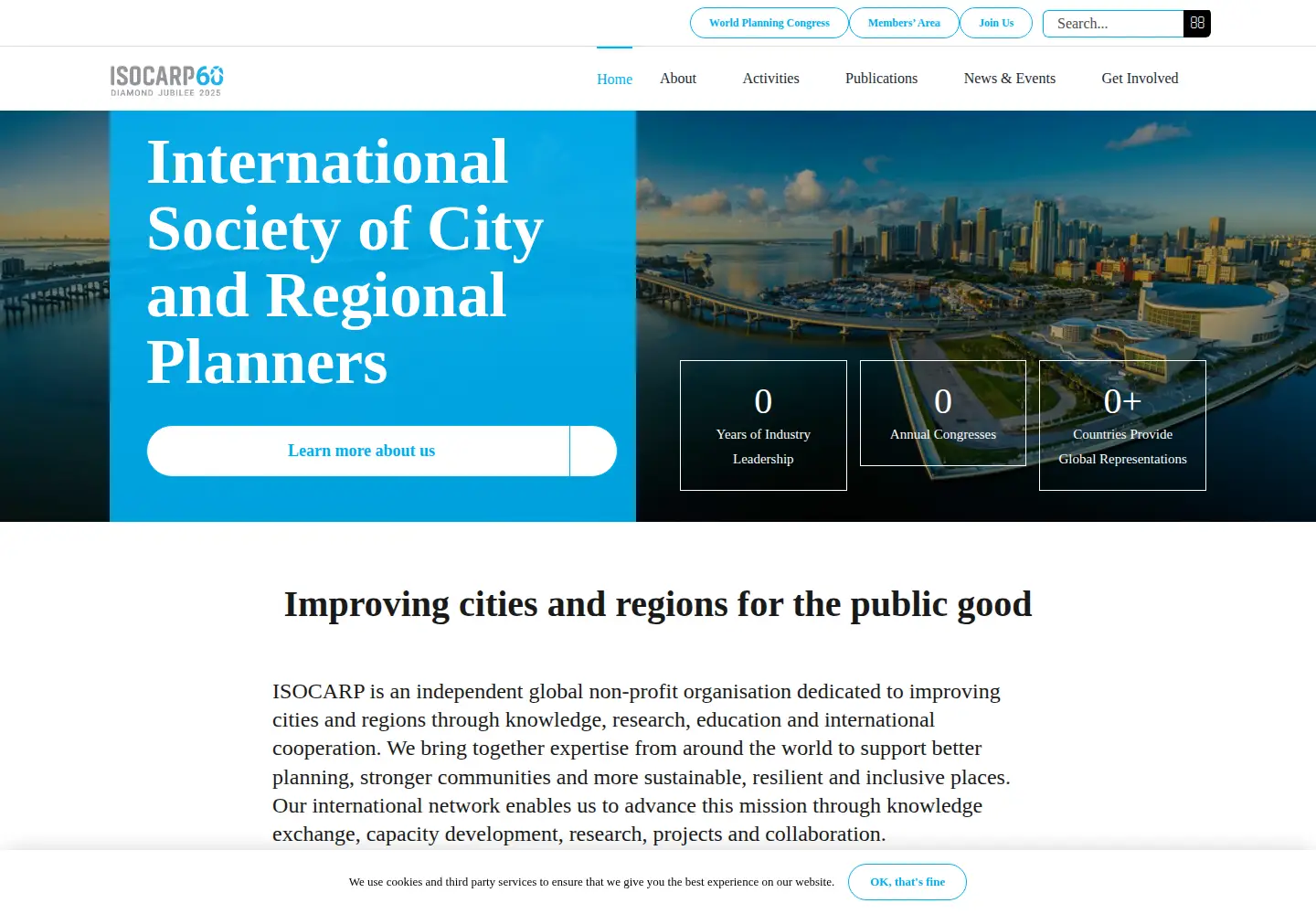
Task: Click the cookie notice text
Action: coord(591,882)
